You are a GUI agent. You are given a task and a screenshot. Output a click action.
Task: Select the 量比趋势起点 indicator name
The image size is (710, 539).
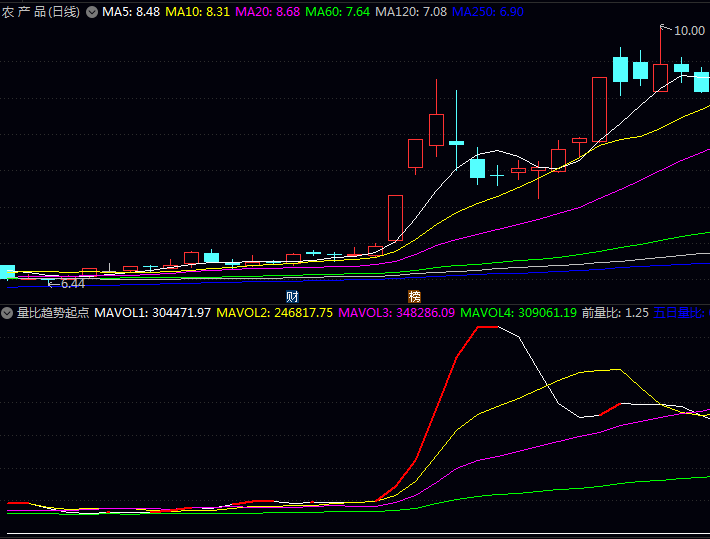52,313
